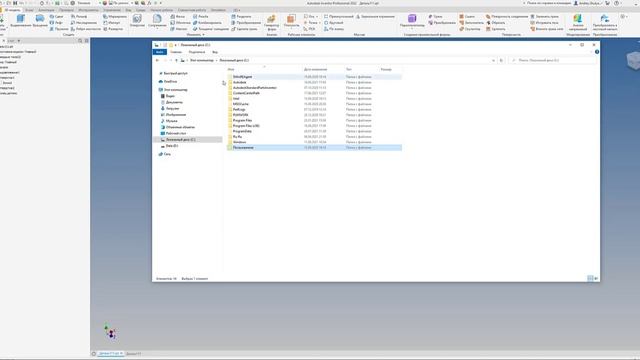This screenshot has width=640, height=360.
Task: Click Convert to Sheet Metal icon
Action: [604, 18]
